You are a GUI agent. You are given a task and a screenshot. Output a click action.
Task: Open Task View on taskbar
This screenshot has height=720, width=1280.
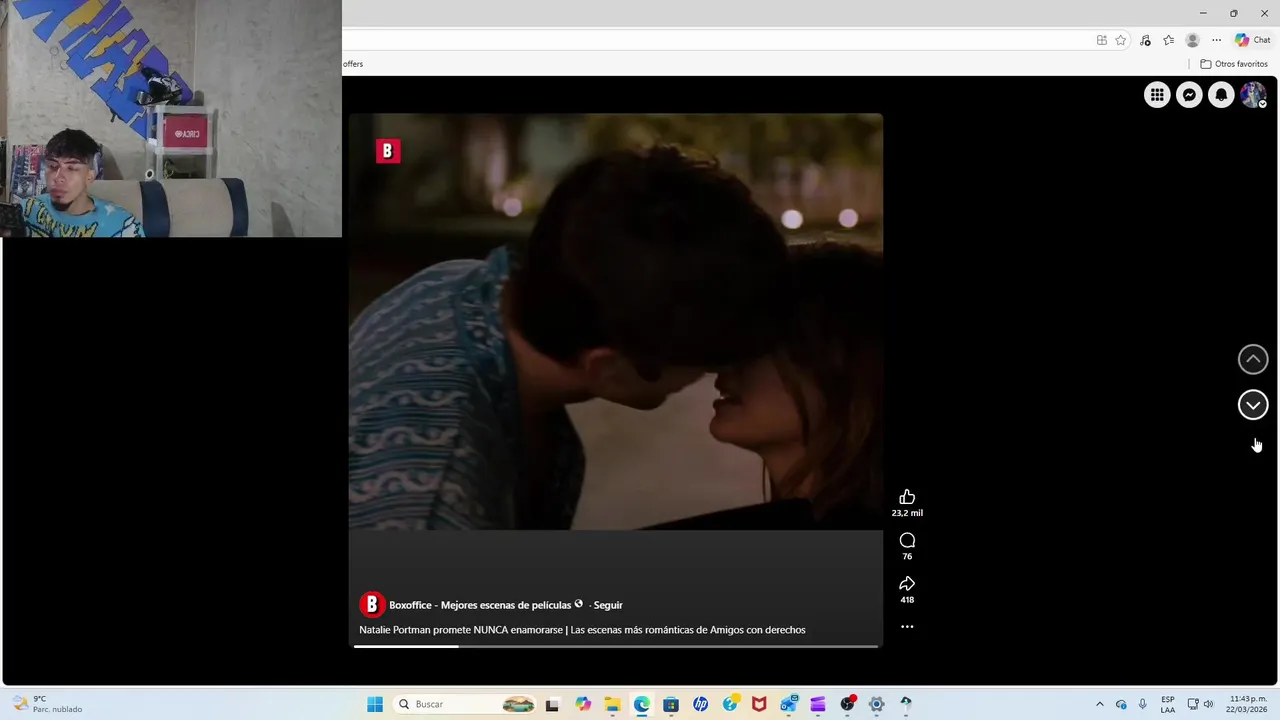pos(552,704)
